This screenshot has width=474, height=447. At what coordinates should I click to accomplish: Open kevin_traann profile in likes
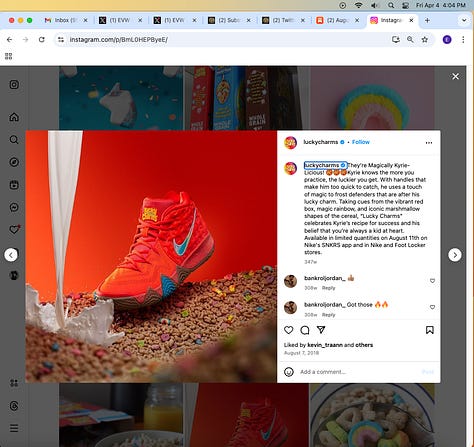[x=325, y=345]
